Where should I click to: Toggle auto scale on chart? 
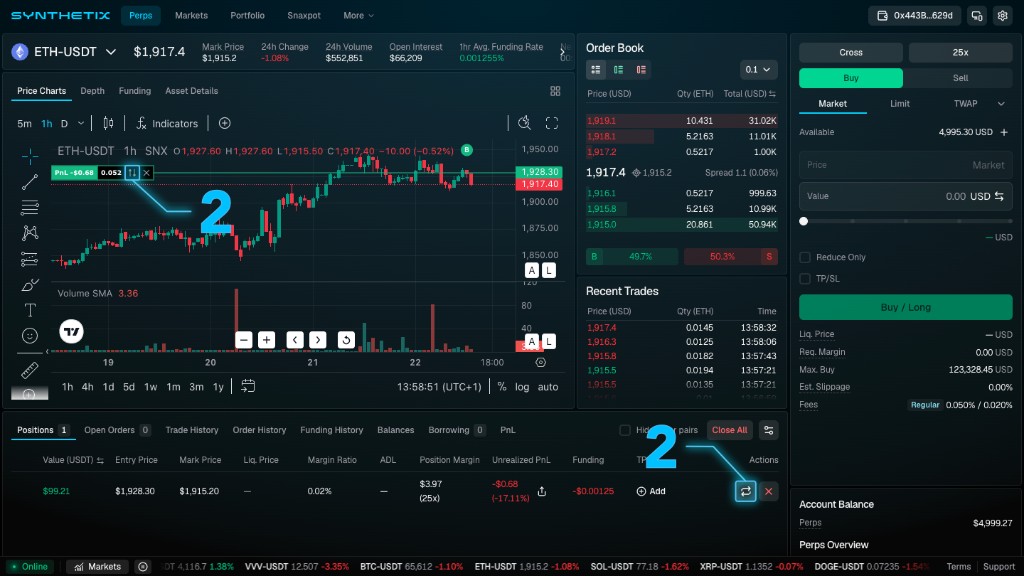coord(548,387)
